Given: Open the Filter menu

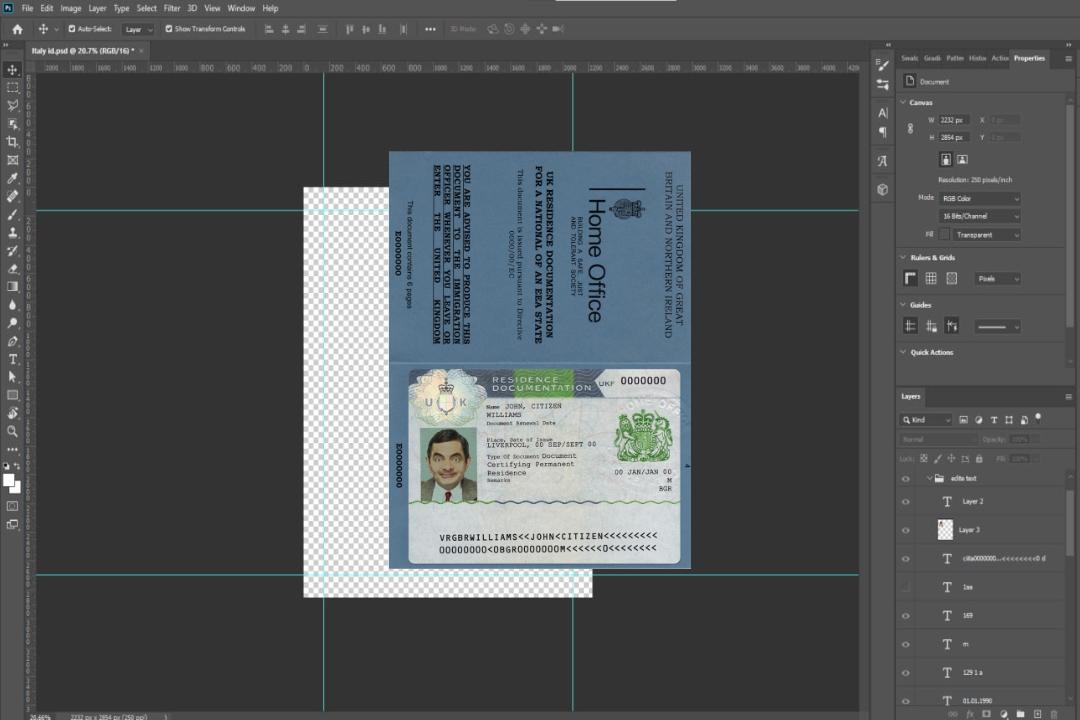Looking at the screenshot, I should pos(172,8).
